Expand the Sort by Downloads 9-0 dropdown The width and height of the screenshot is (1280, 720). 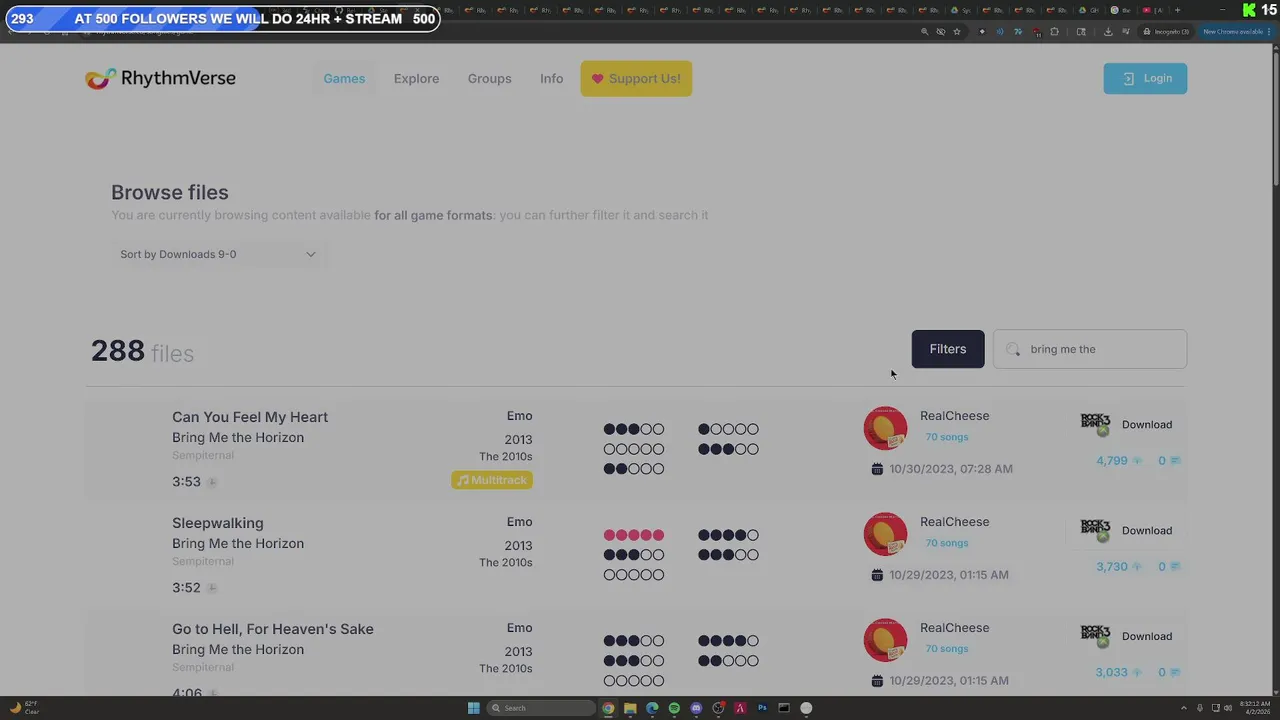click(218, 254)
